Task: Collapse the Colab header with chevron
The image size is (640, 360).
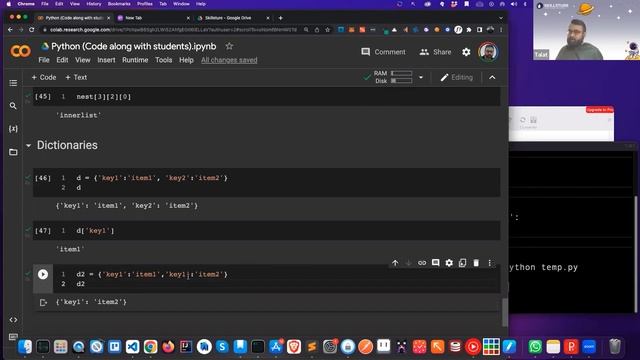Action: coord(492,77)
